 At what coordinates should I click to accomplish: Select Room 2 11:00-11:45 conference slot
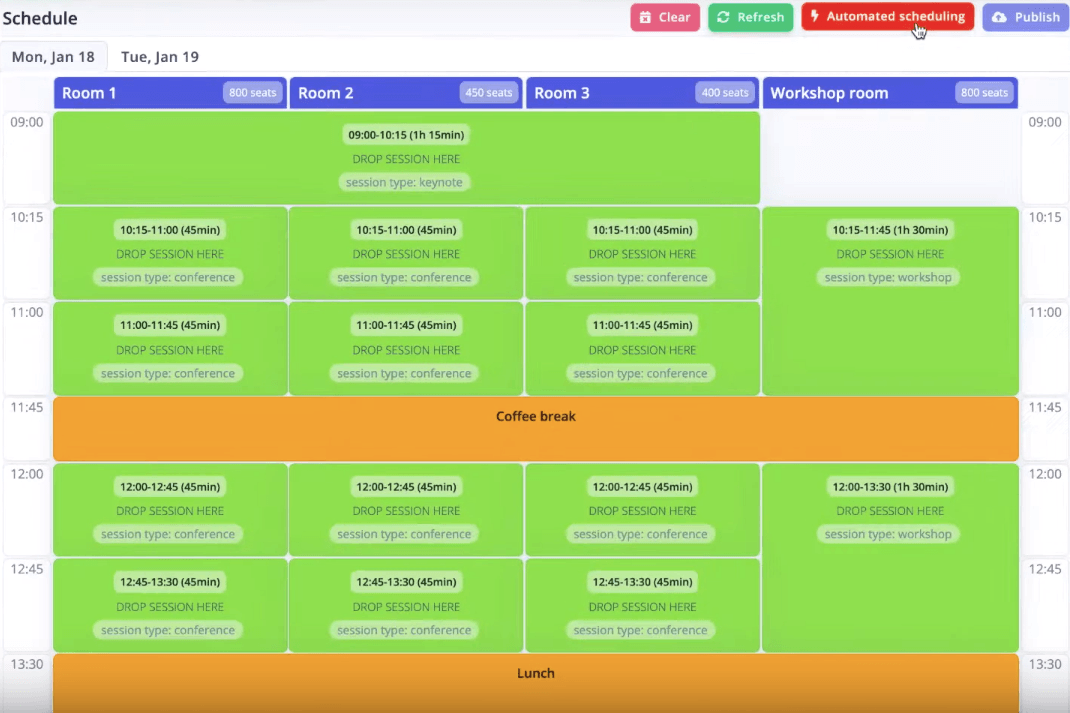[406, 349]
